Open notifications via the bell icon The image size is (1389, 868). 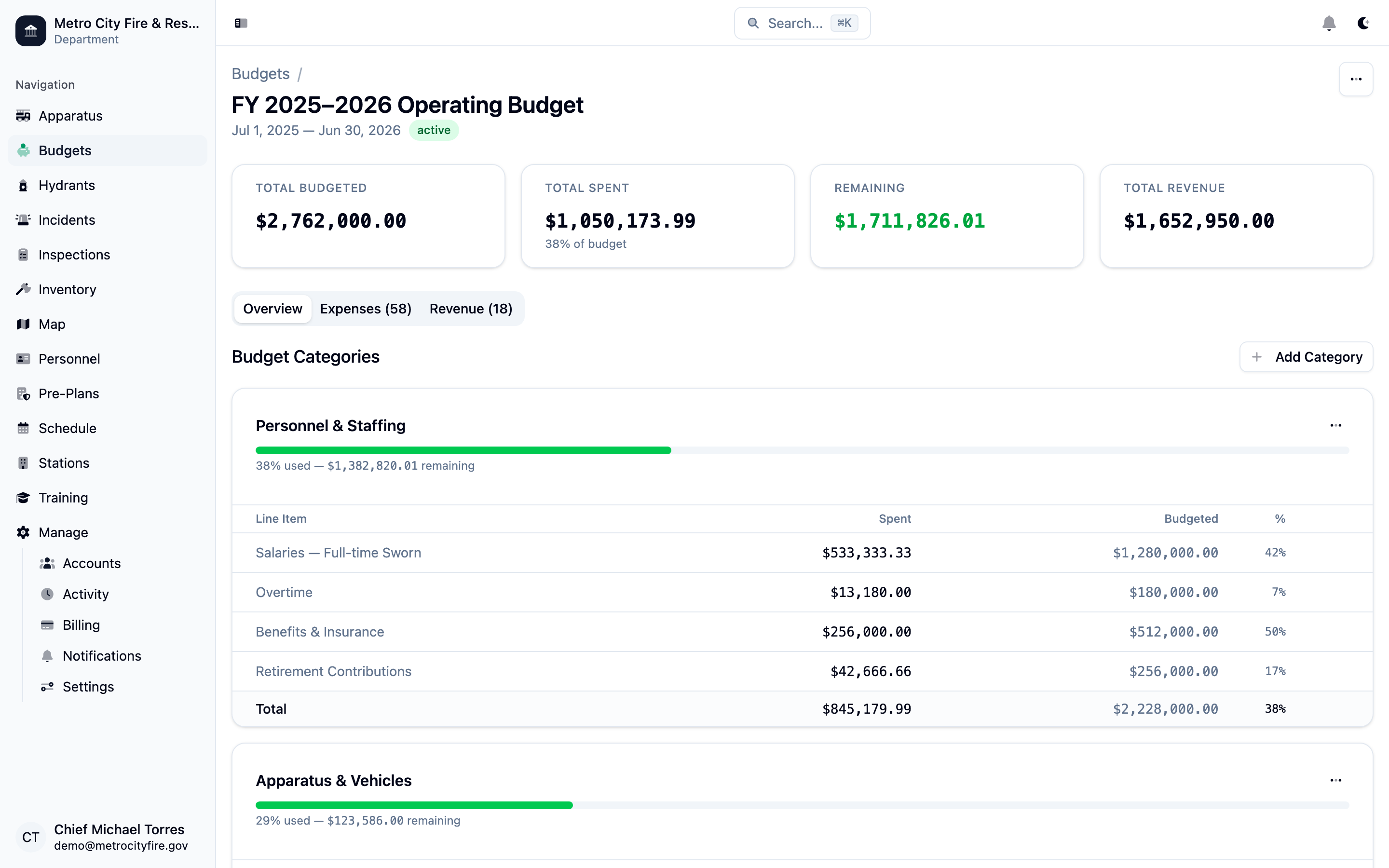point(1328,23)
